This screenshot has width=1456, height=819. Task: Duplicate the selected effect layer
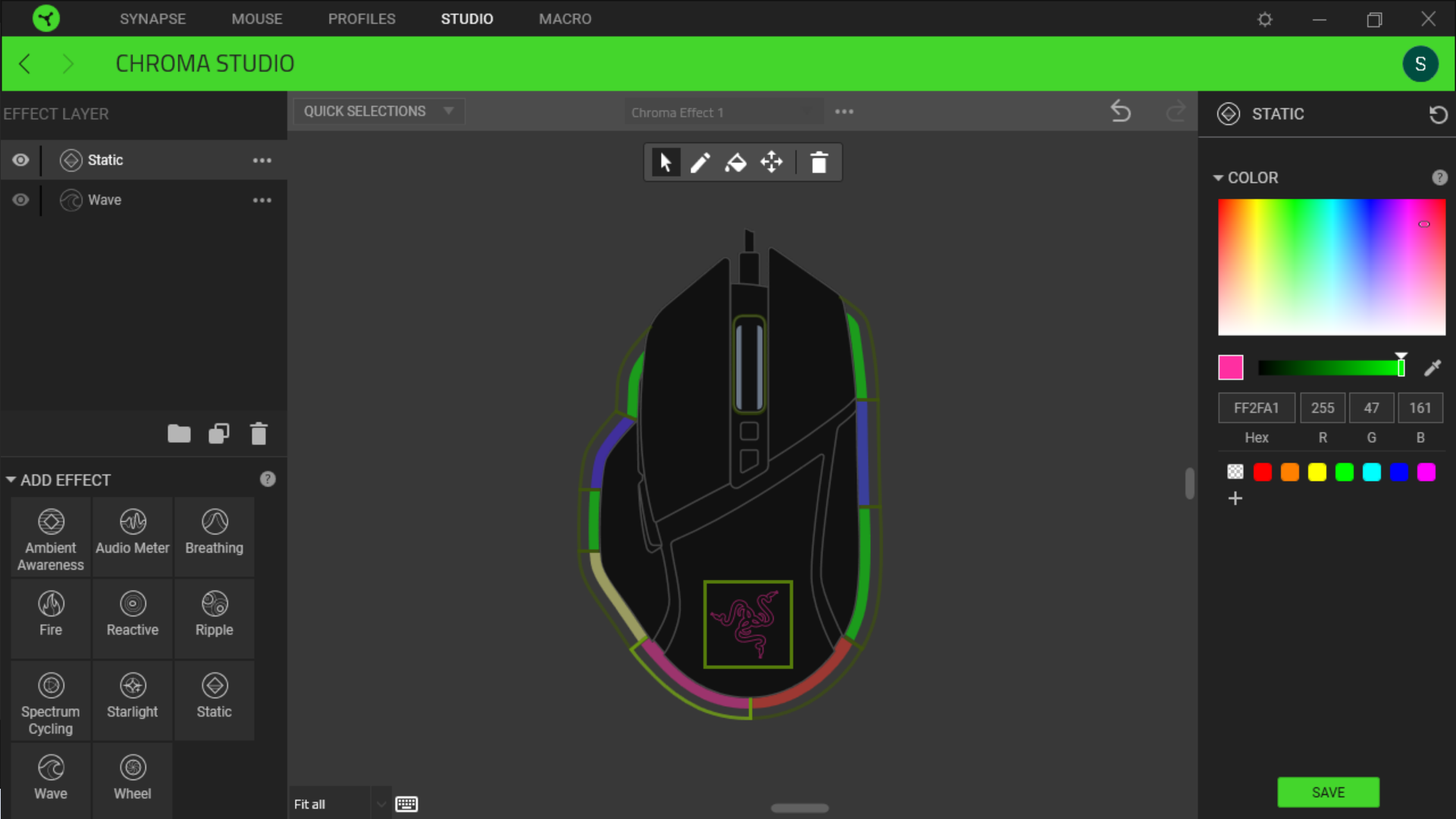[x=219, y=434]
